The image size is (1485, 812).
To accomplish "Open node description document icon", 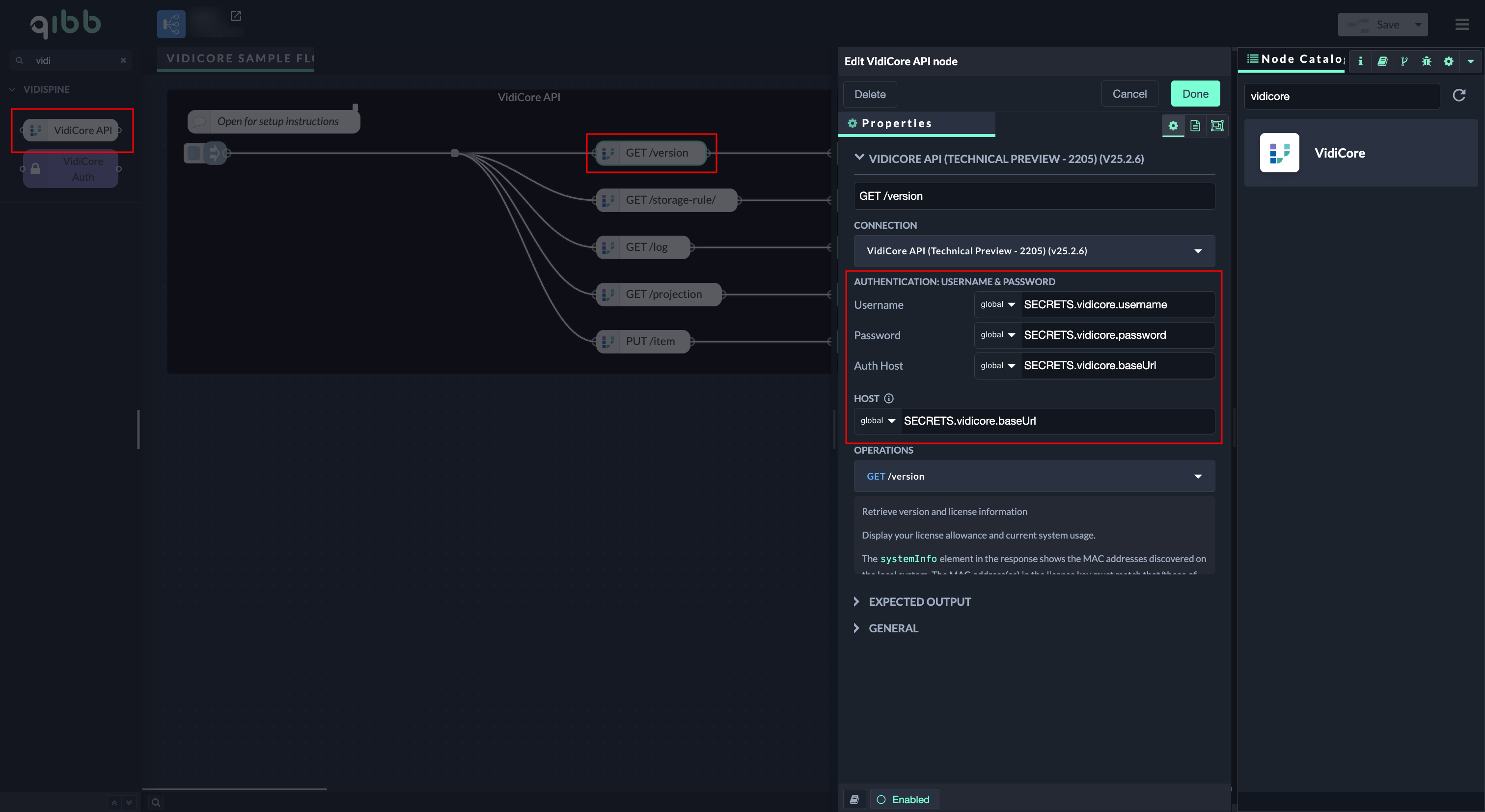I will [x=1195, y=126].
